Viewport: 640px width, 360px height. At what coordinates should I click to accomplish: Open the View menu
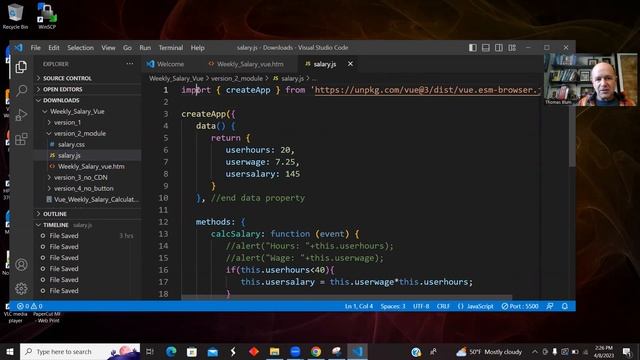coord(108,48)
